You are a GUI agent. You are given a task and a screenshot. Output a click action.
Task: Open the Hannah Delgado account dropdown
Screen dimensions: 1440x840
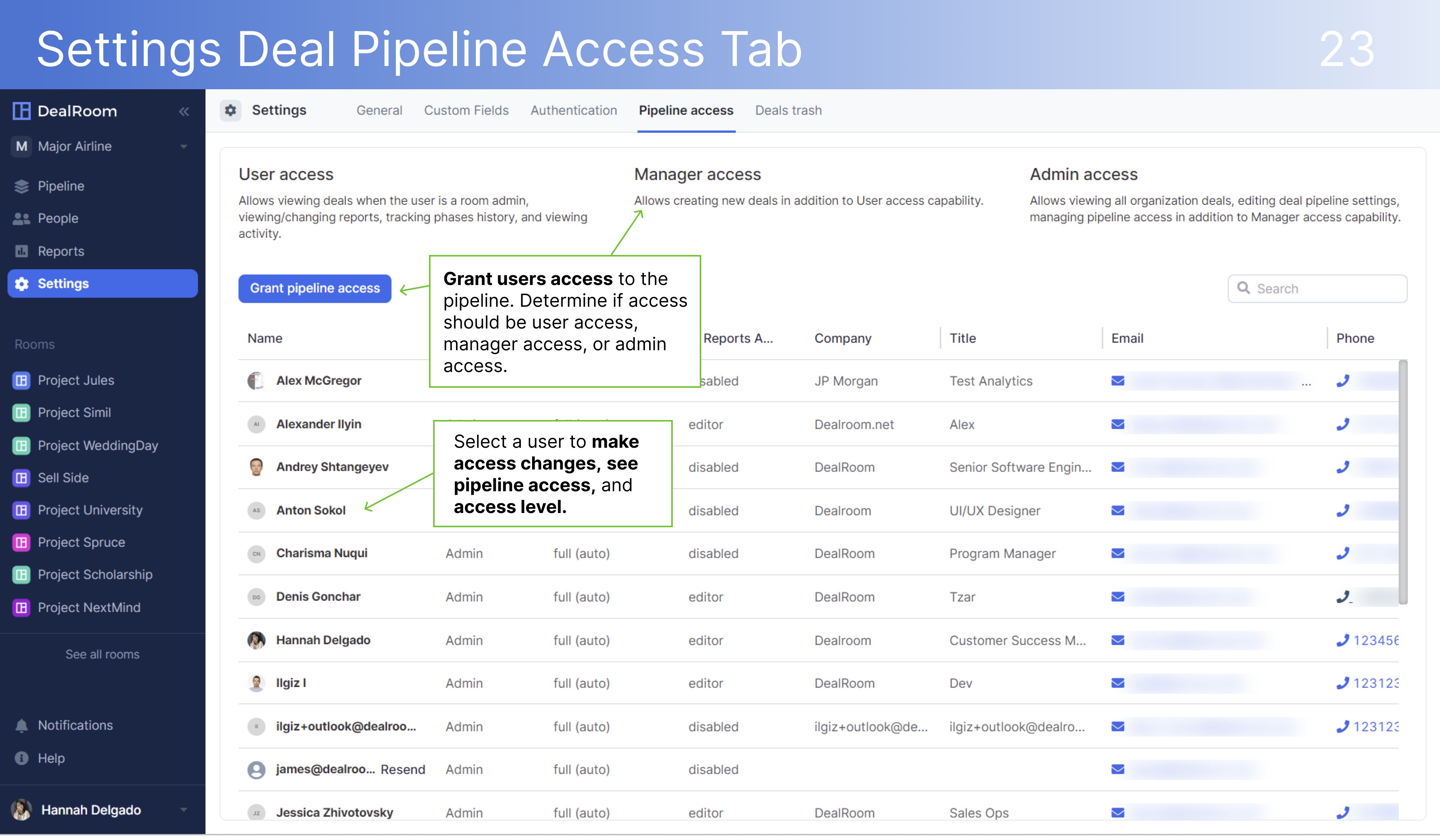pos(183,810)
